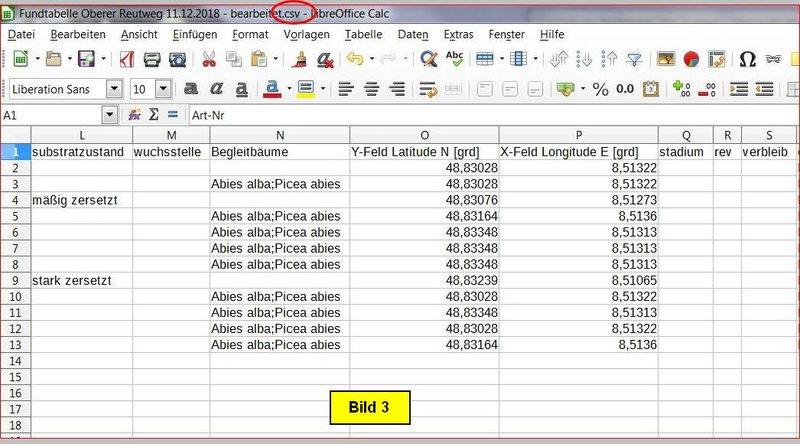Clear direct formatting icon

(x=324, y=59)
